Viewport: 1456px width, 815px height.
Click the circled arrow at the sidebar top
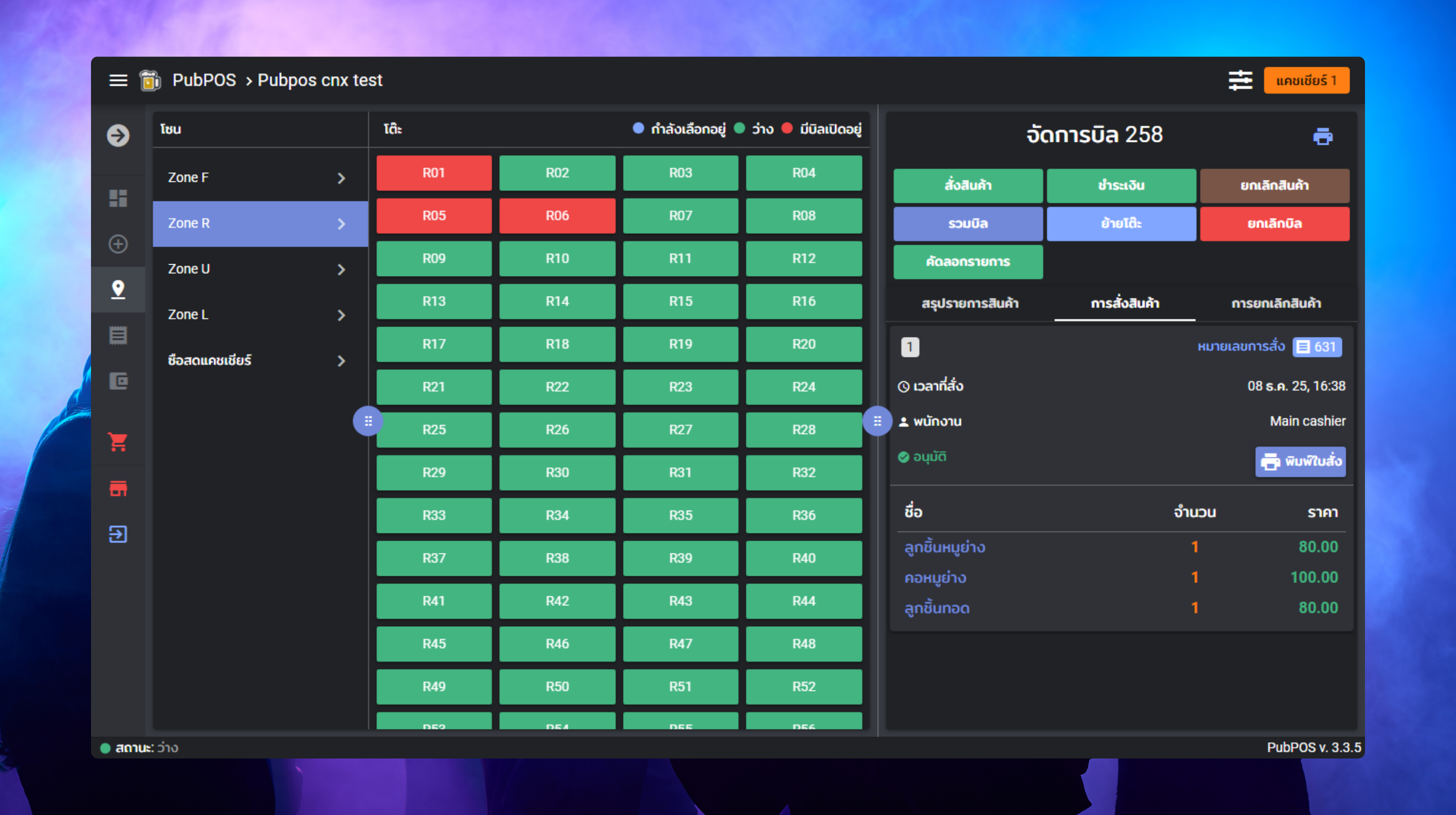point(117,136)
